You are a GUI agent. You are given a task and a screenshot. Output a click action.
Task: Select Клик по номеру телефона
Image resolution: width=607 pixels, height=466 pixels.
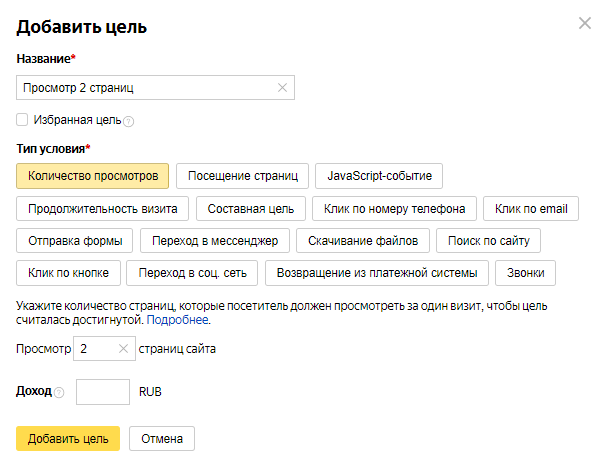(394, 209)
